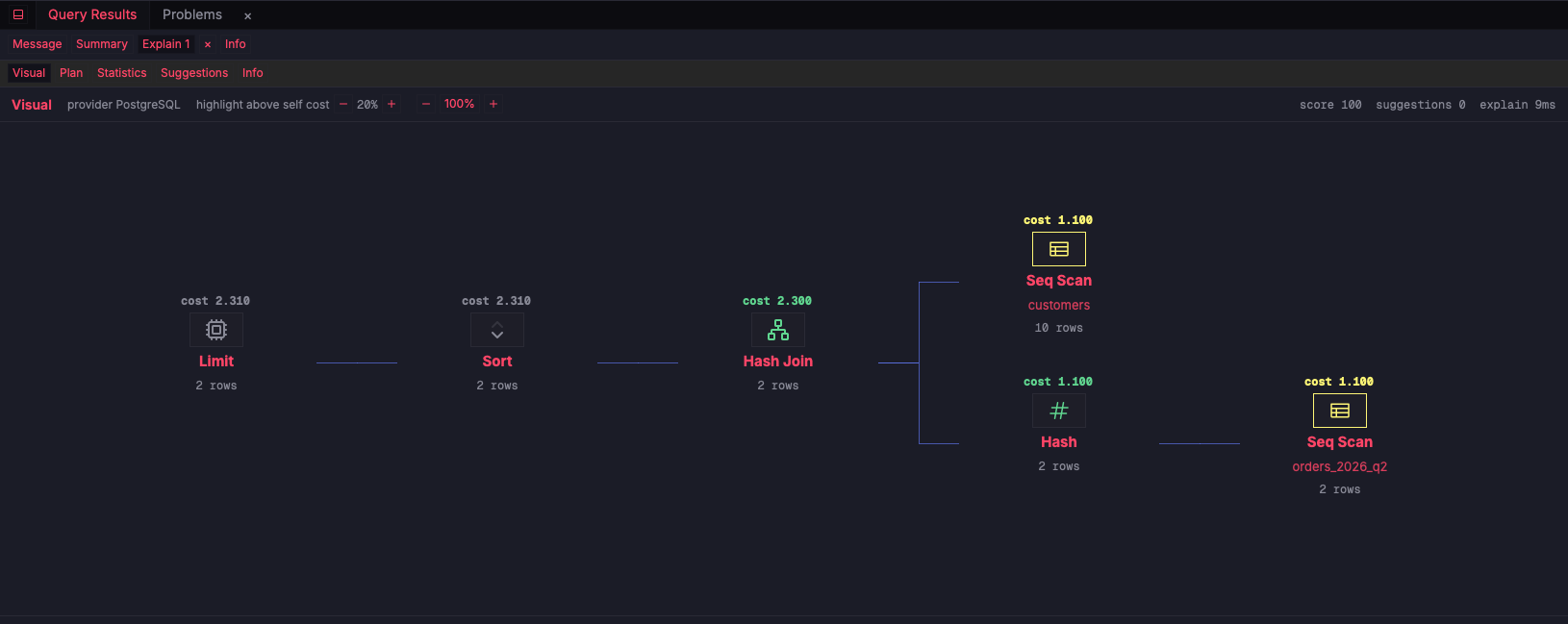Click the Hash node hash-mark icon
Viewport: 1568px width, 624px height.
1059,411
